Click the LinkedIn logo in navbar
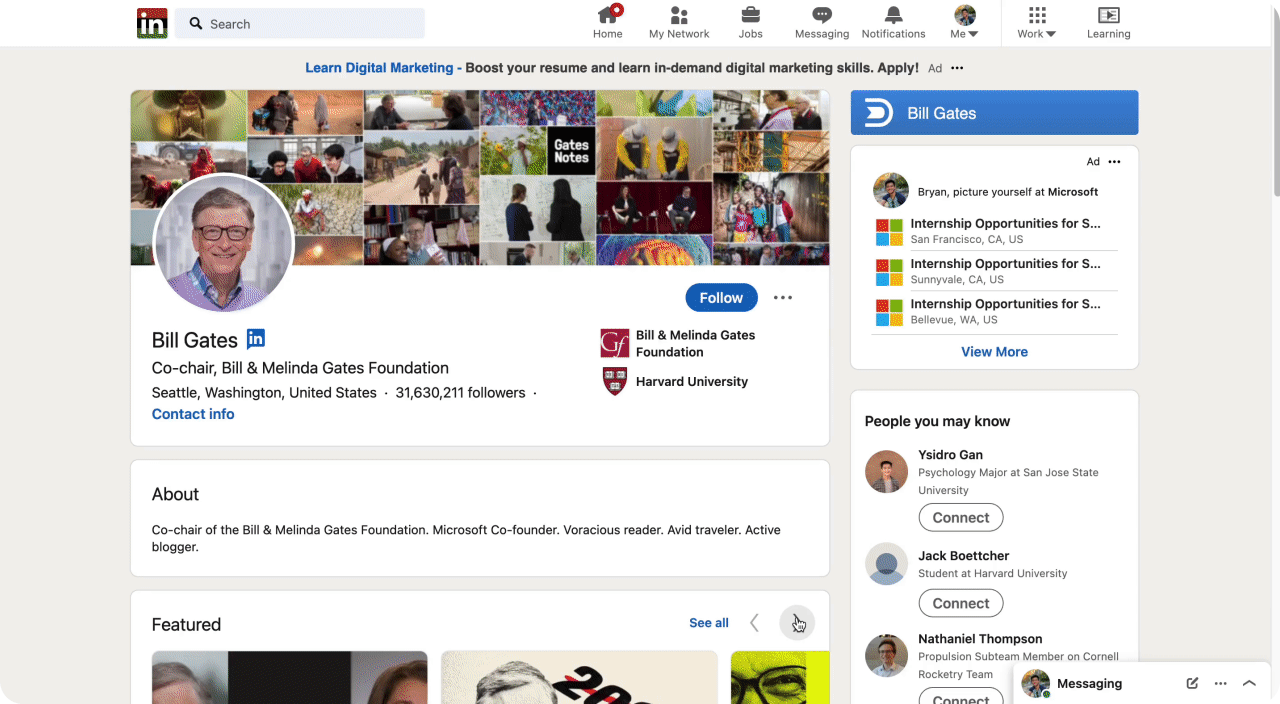The width and height of the screenshot is (1280, 704). click(x=152, y=23)
